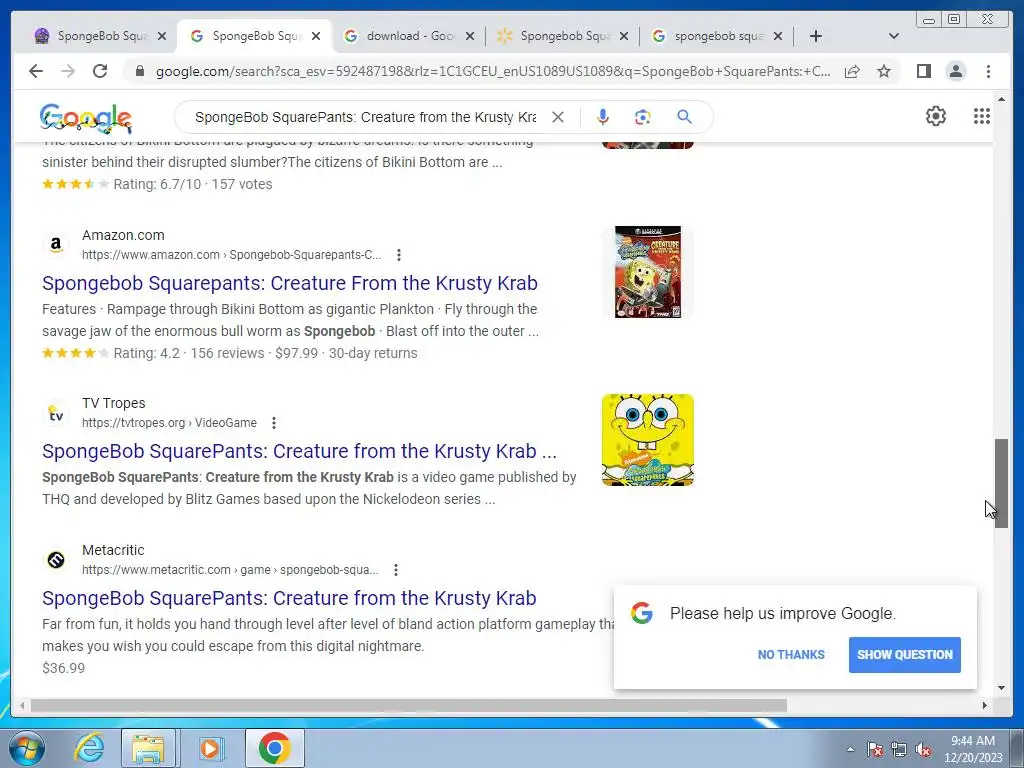The height and width of the screenshot is (768, 1024).
Task: Submit search with magnifier icon
Action: (x=684, y=117)
